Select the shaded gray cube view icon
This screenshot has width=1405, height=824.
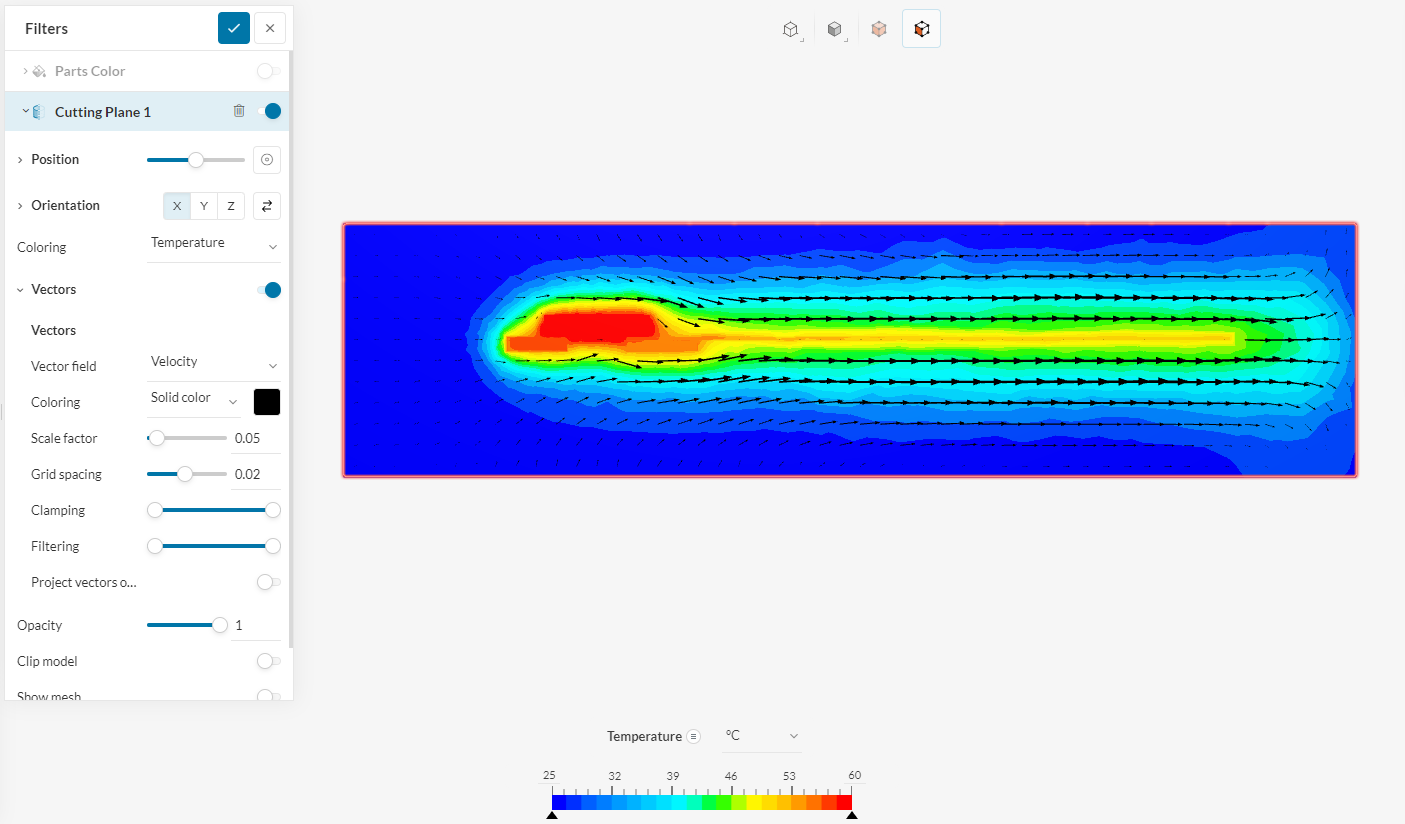(x=834, y=29)
